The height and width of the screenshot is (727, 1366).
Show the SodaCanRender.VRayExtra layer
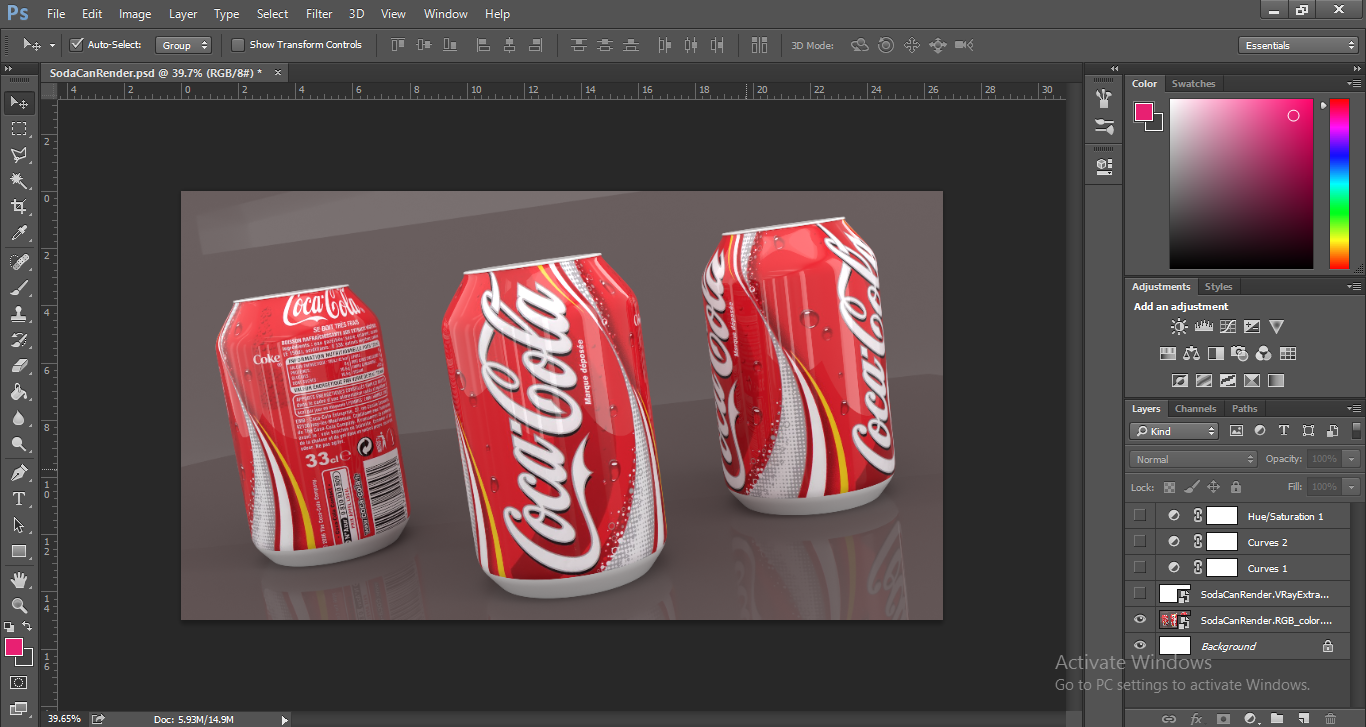pyautogui.click(x=1140, y=594)
